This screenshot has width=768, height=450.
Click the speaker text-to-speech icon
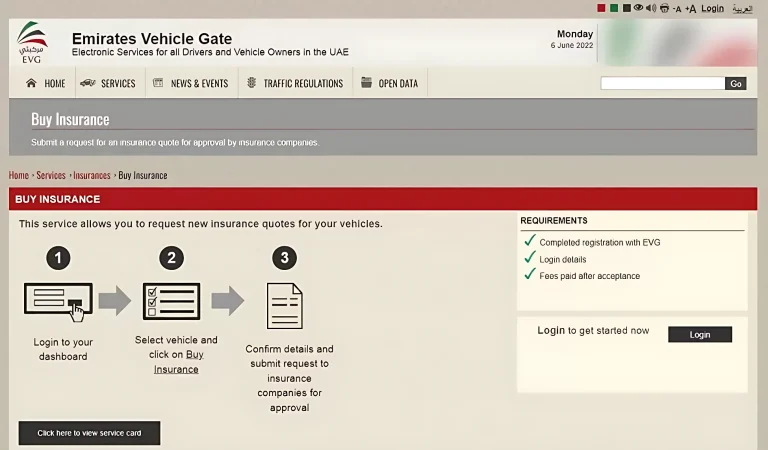(x=651, y=8)
